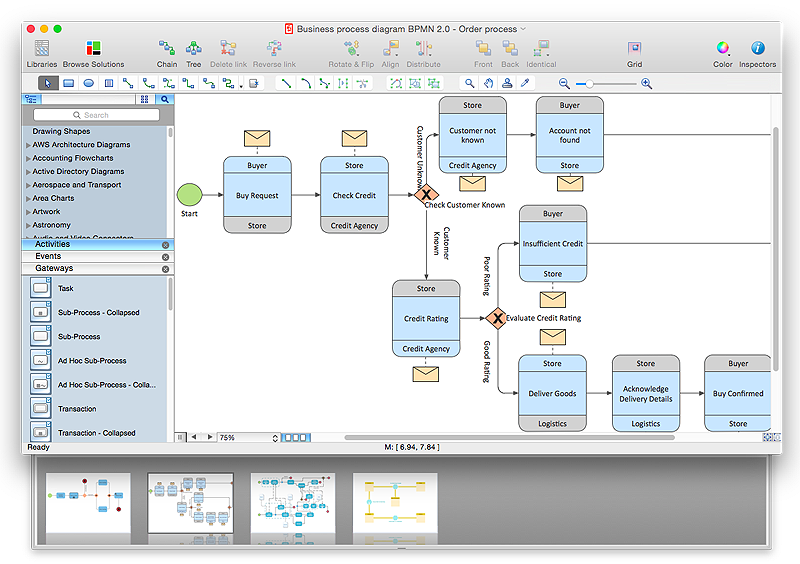Viewport: 800px width, 564px height.
Task: Pick the Transaction - Collapsed shape
Action: [41, 432]
